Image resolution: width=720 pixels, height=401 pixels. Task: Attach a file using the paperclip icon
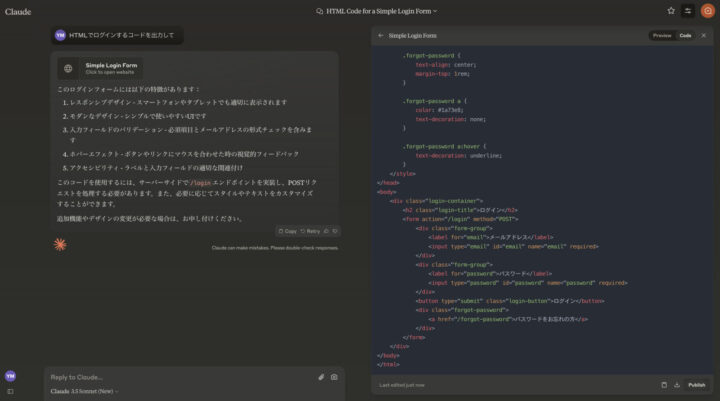point(321,377)
